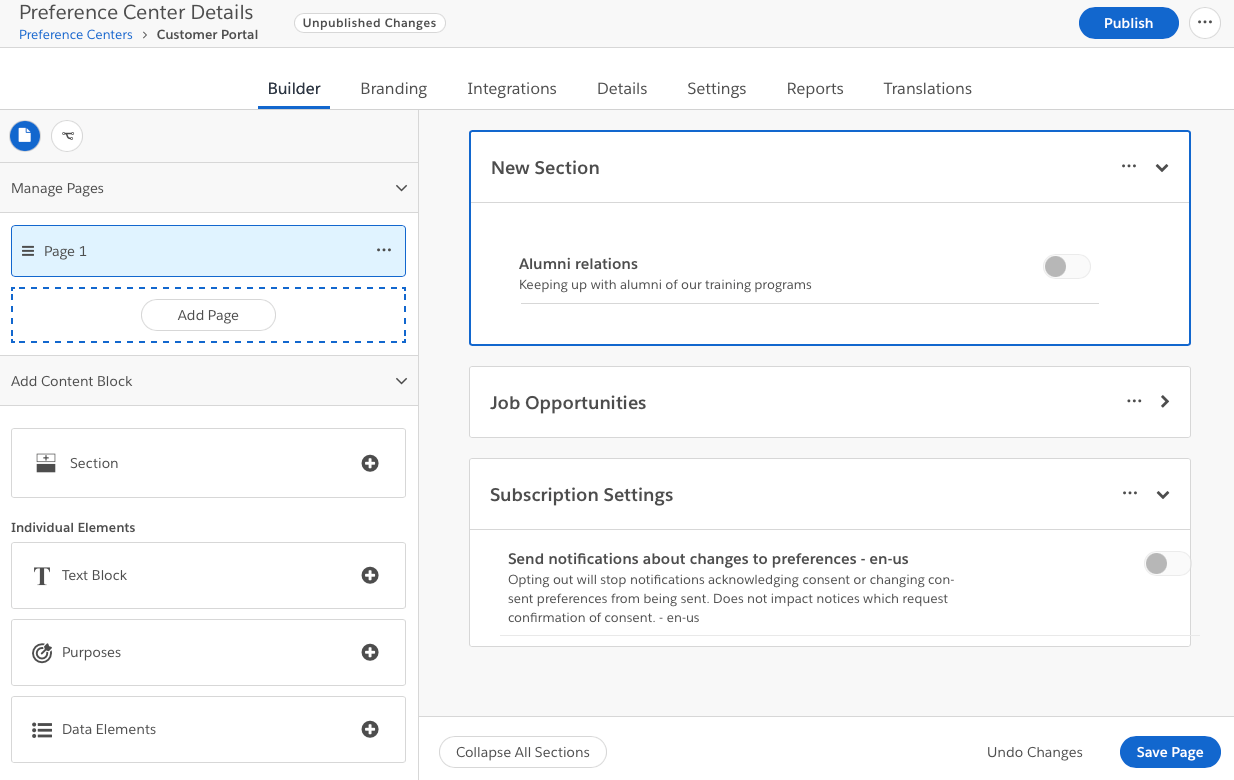Collapse the Manage Pages panel

[401, 188]
